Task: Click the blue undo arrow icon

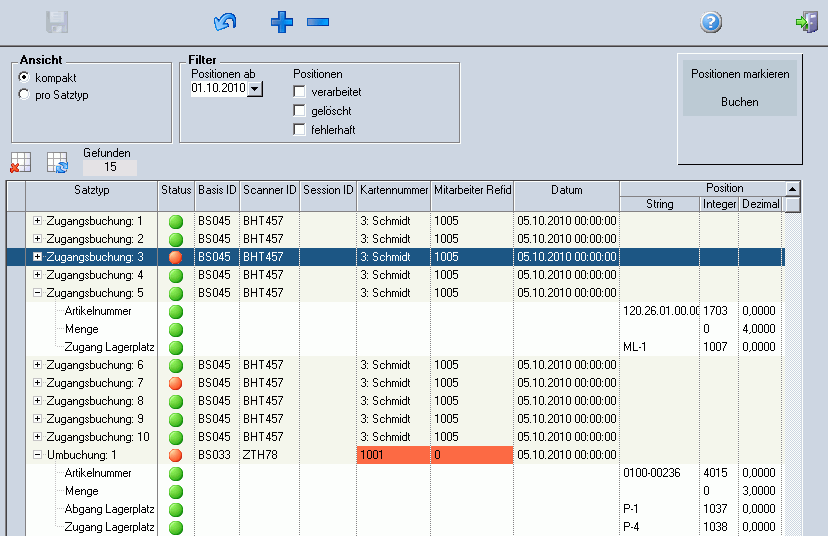Action: (x=226, y=22)
